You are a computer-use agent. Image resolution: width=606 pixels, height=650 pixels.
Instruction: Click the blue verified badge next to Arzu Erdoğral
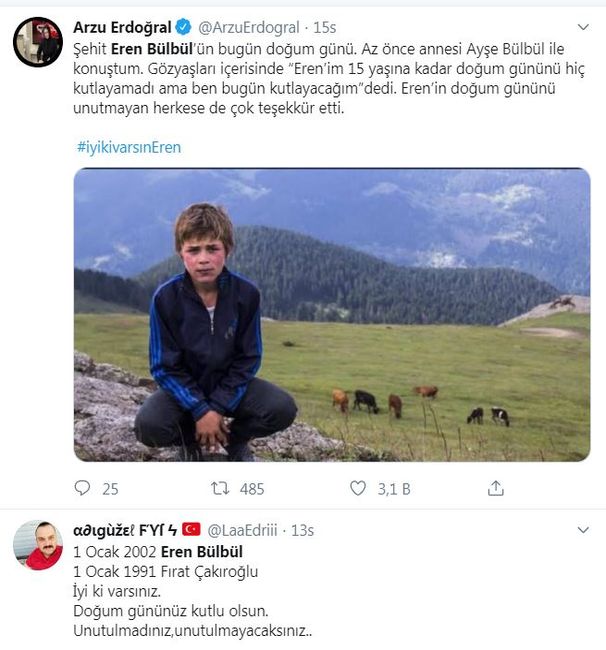coord(184,26)
